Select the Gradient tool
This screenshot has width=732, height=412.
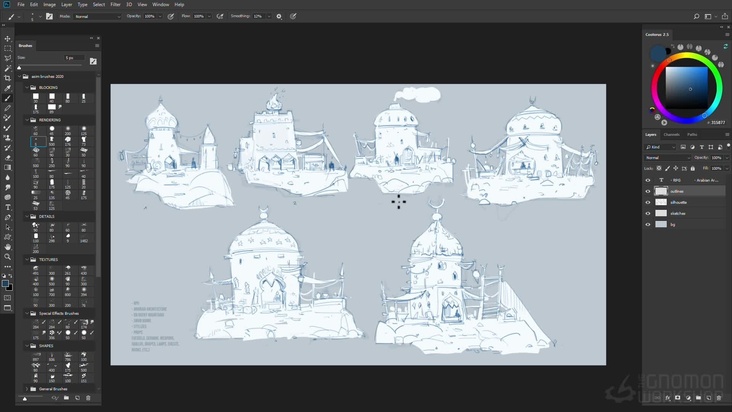tap(7, 168)
